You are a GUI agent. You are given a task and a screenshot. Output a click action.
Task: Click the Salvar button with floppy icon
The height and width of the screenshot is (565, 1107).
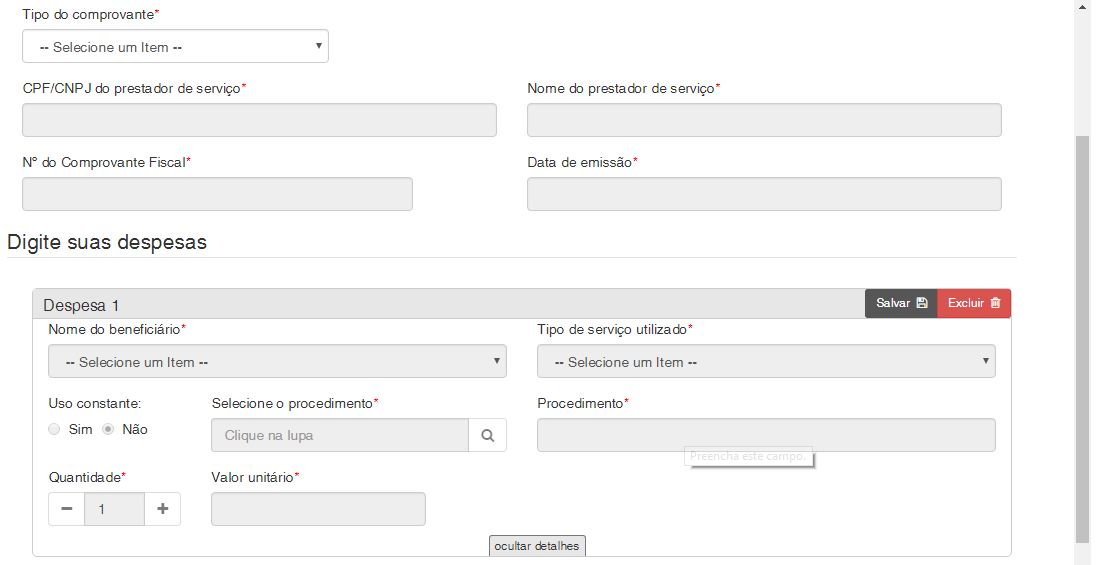[x=901, y=303]
